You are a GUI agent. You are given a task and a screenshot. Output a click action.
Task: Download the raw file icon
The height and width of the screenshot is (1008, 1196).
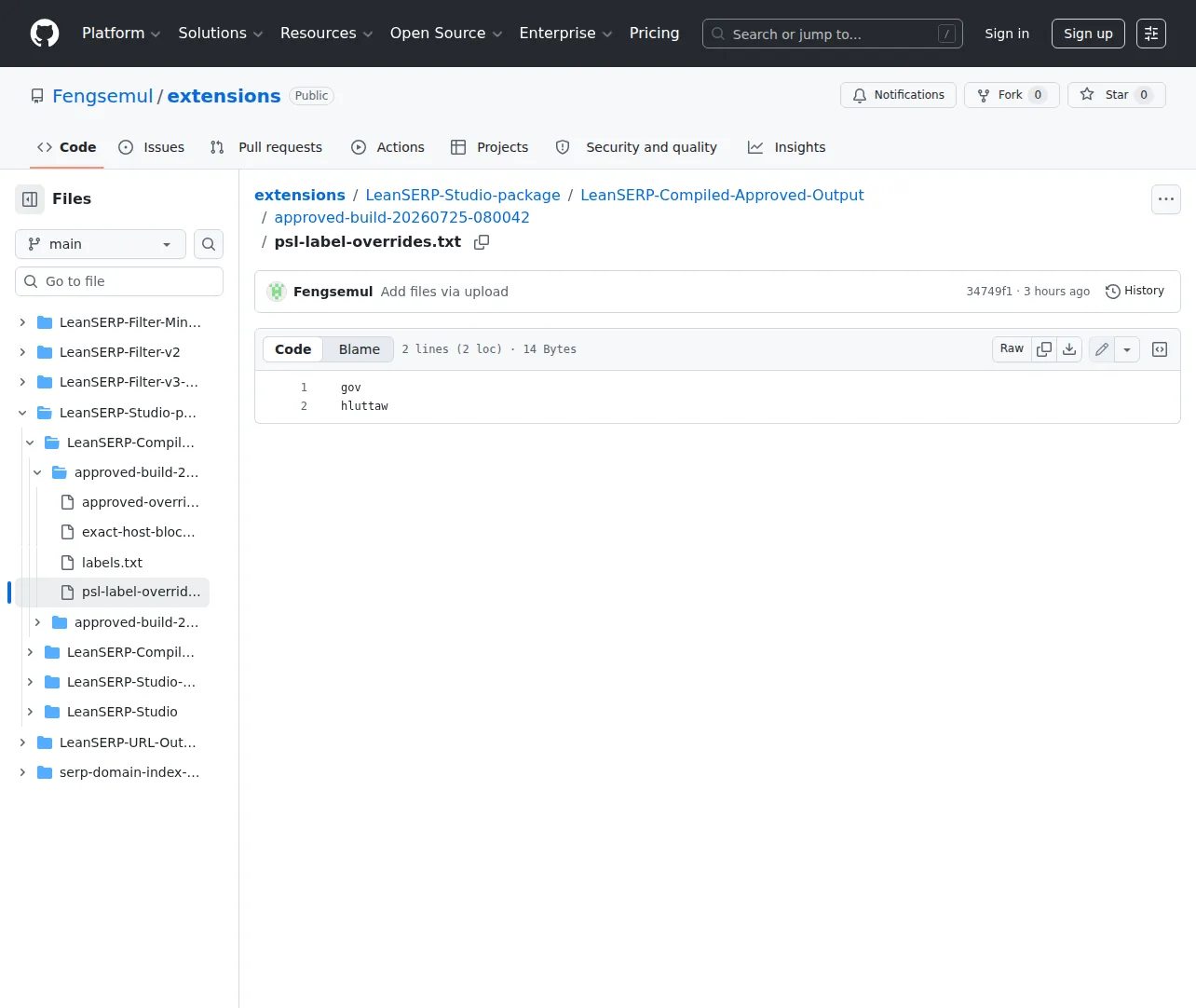(1069, 349)
